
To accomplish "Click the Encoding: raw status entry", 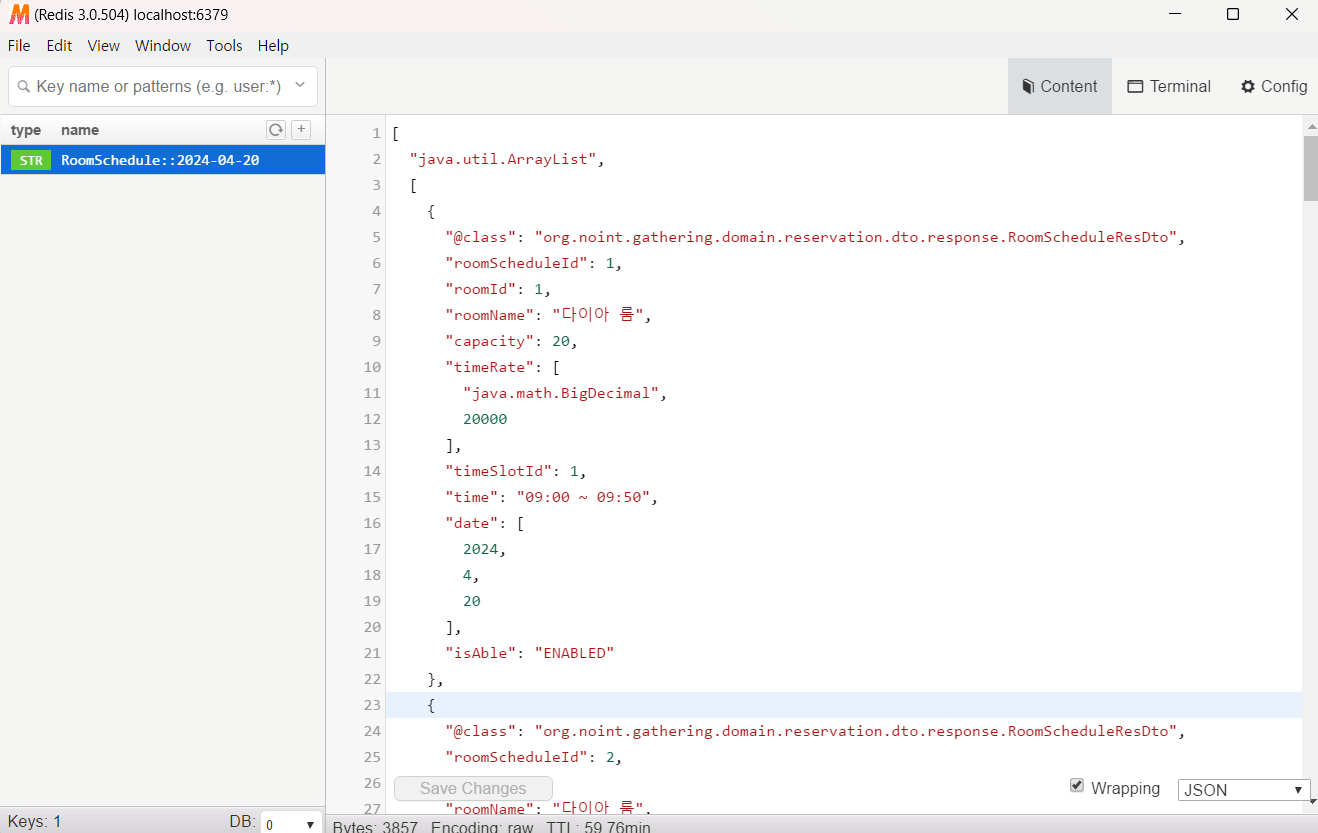I will tap(482, 827).
